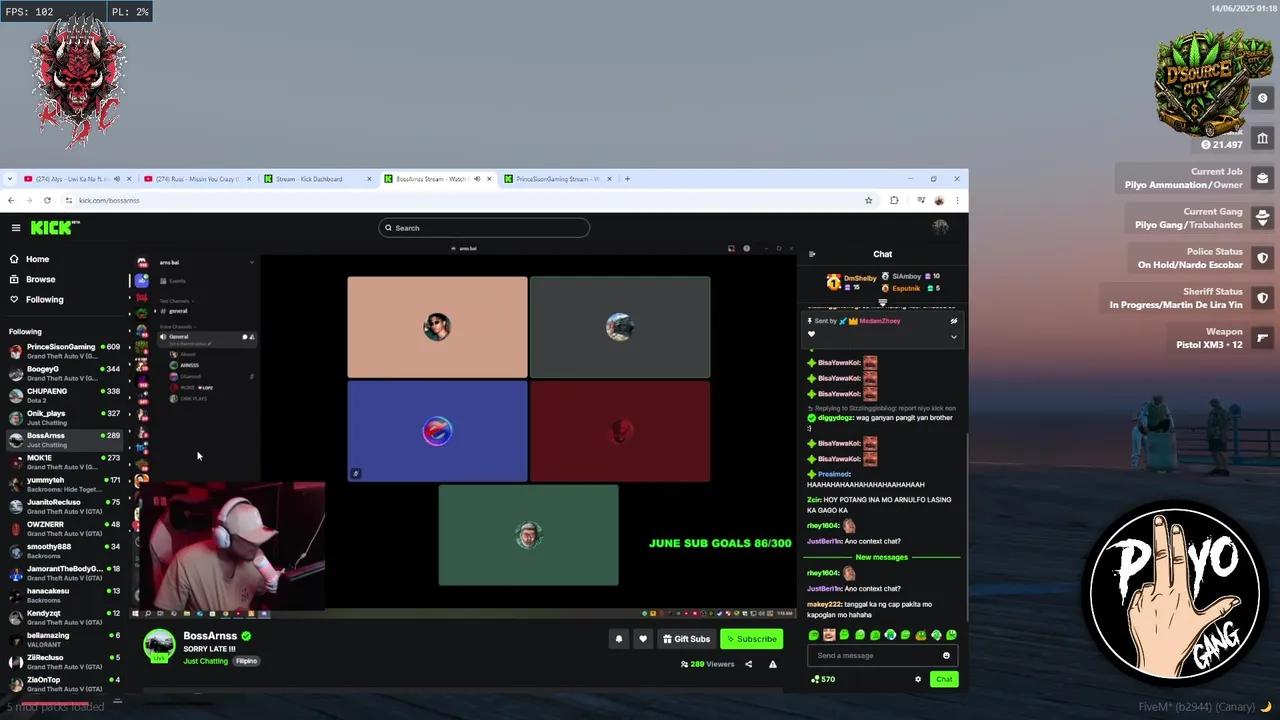
Task: Open Onik_plays channel in Following list
Action: click(65, 417)
